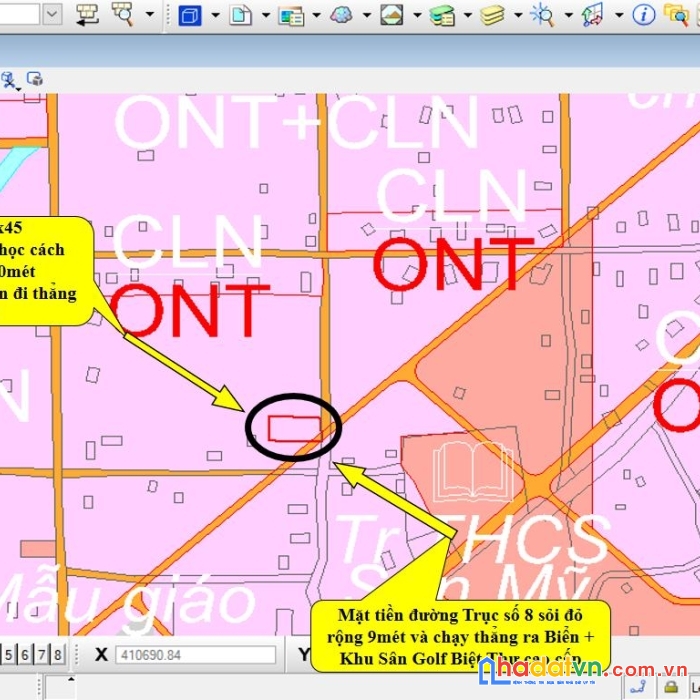Click the brick wall with back arrow icon

point(87,15)
